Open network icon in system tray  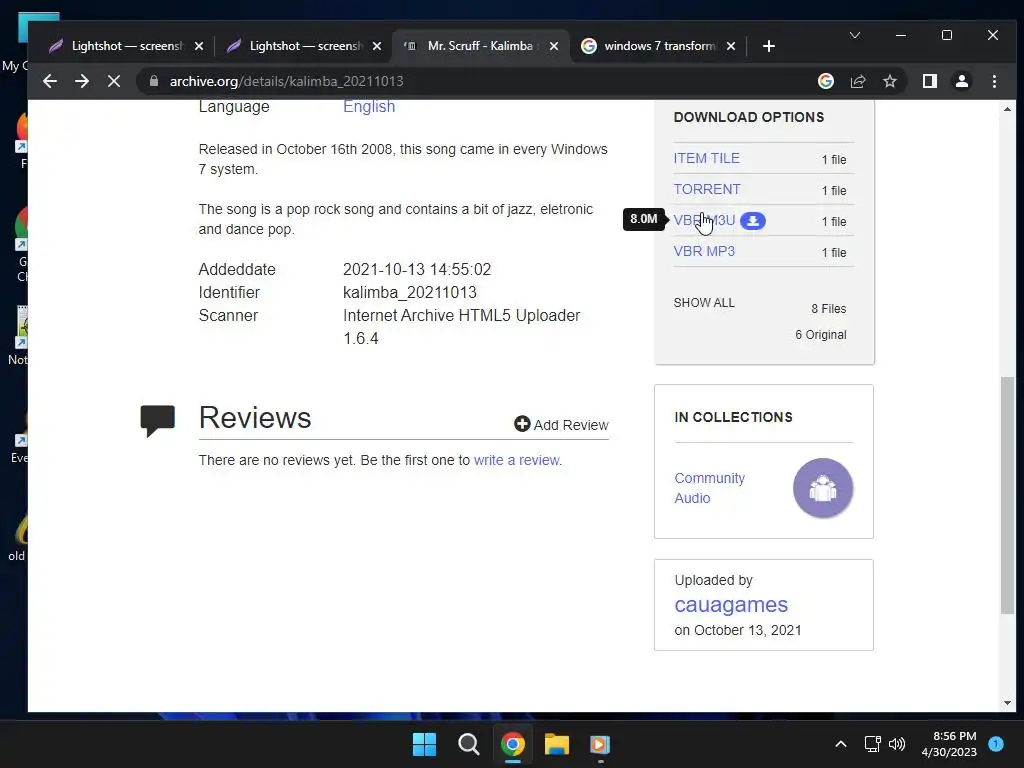click(x=872, y=744)
